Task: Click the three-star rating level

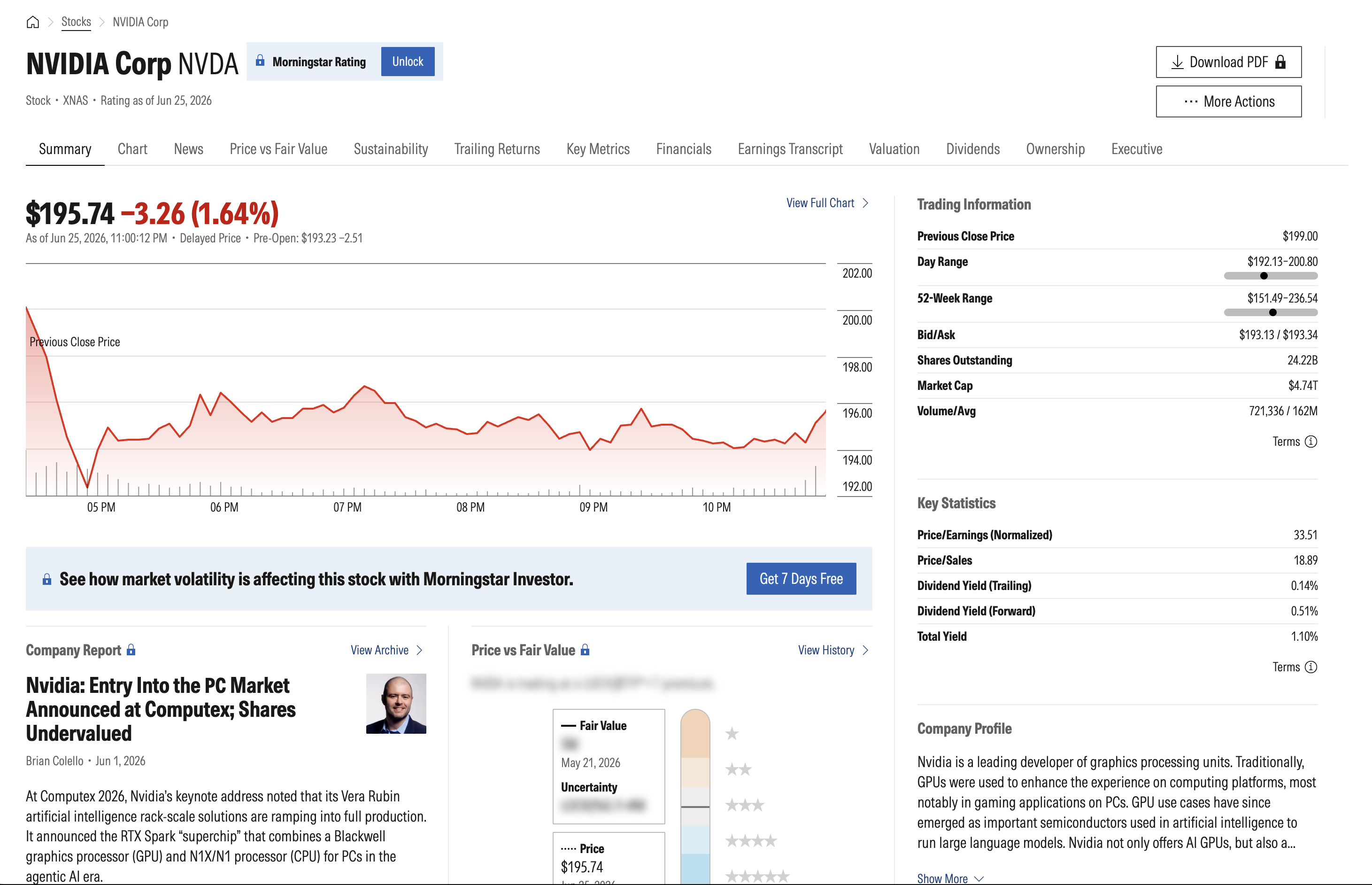Action: coord(745,805)
